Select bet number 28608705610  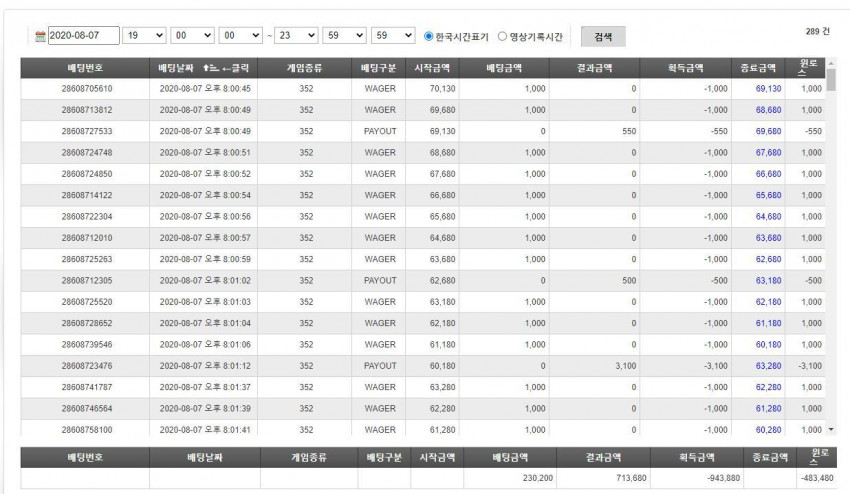click(87, 88)
